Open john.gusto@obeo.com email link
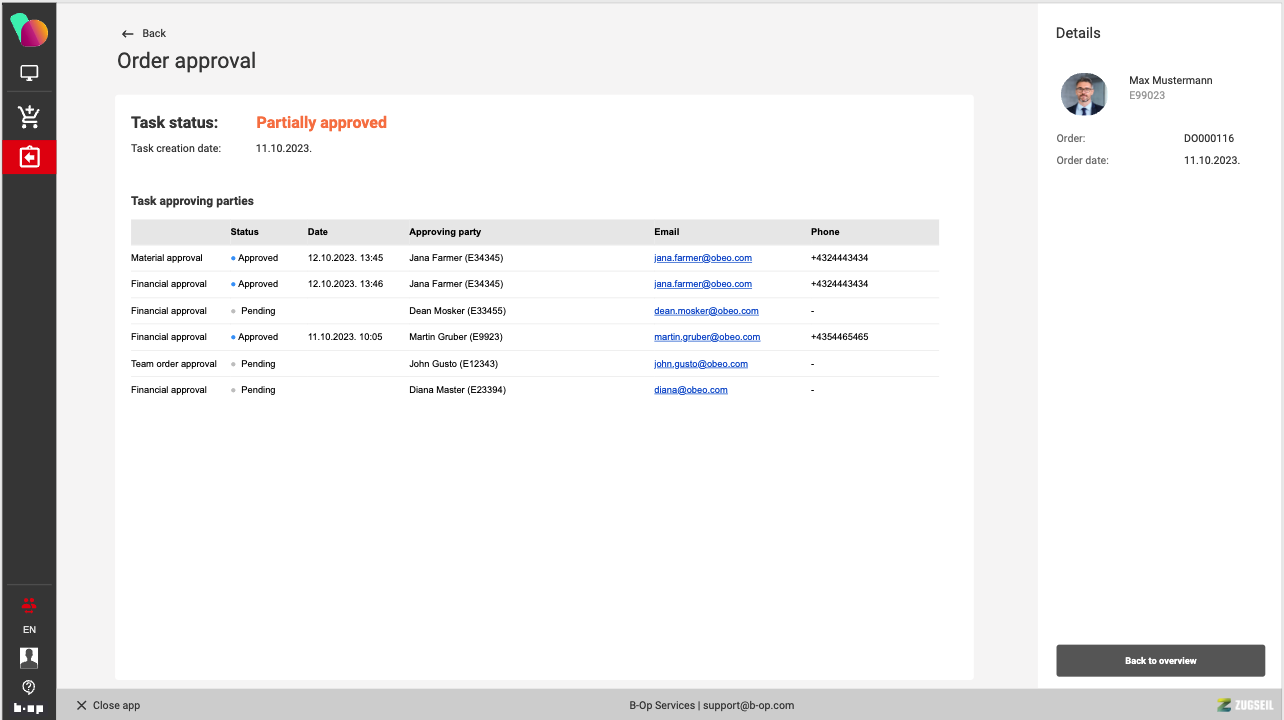Image resolution: width=1284 pixels, height=720 pixels. tap(700, 364)
